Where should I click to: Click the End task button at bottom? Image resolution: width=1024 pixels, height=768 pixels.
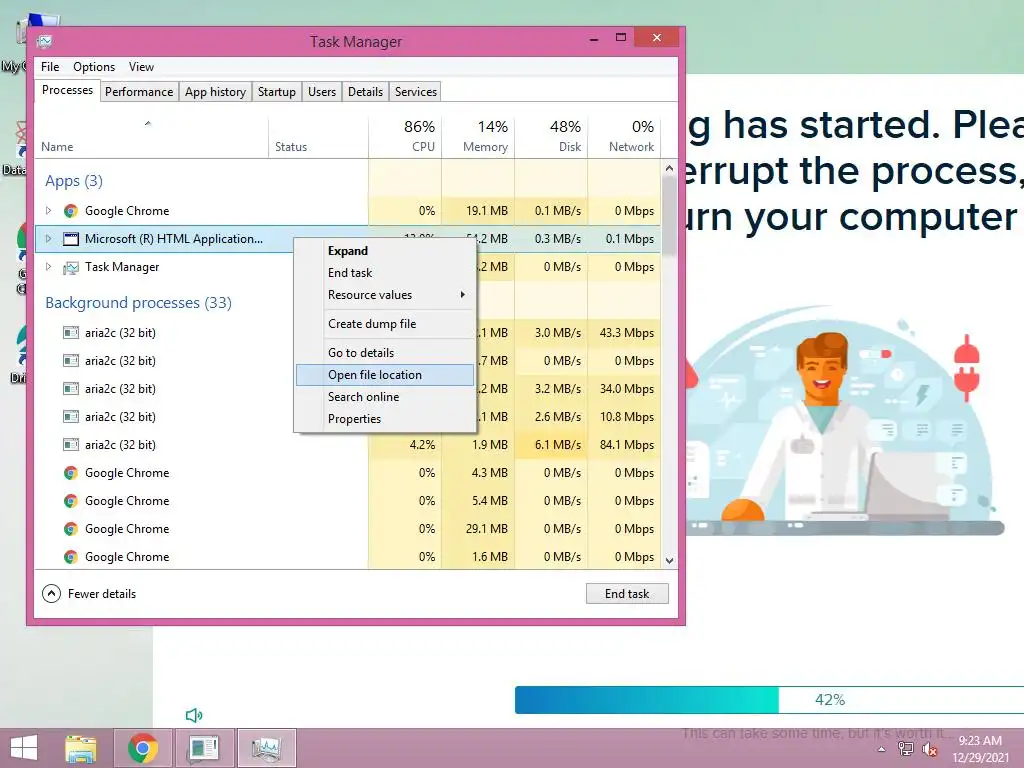point(627,594)
